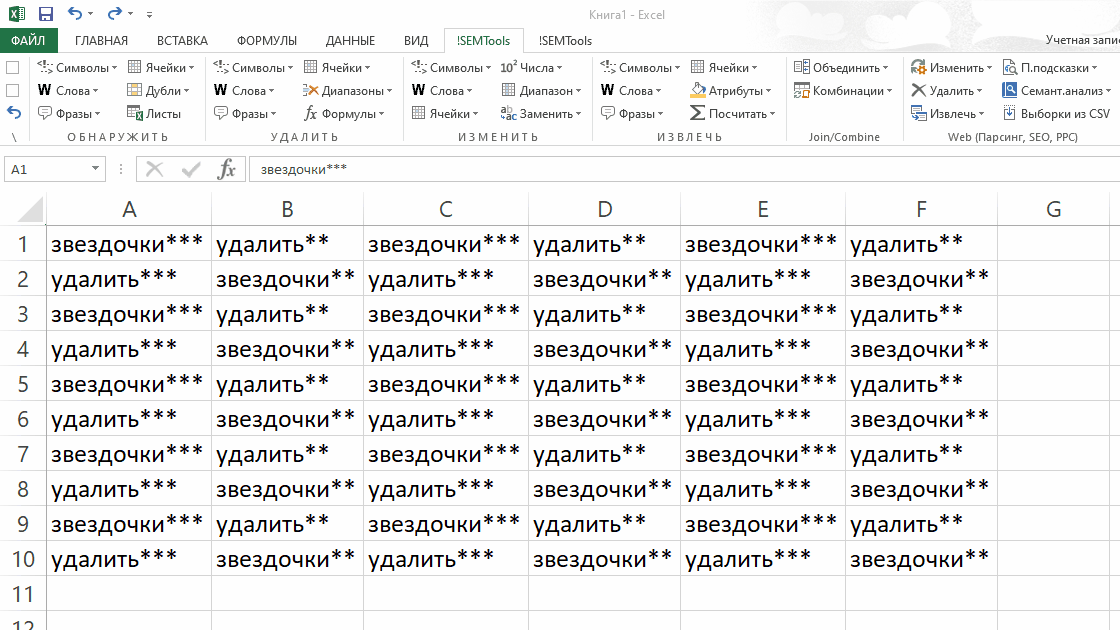Open Символы dropdown in Обнаружить group
This screenshot has height=630, width=1120.
coord(77,68)
